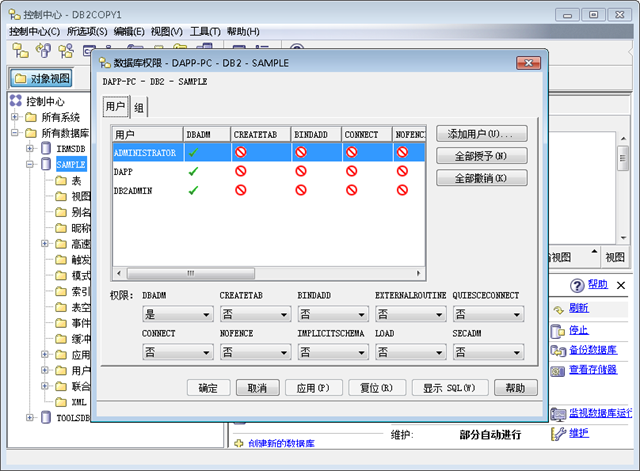Click the first Control Center toolbar icon

[20, 51]
